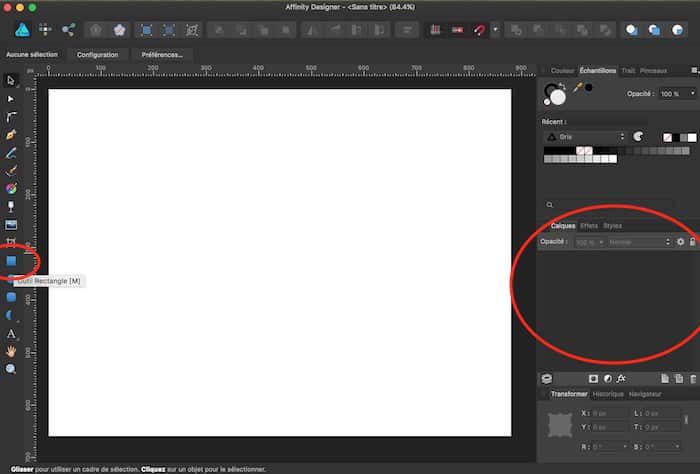Select the Corner tool

click(11, 117)
